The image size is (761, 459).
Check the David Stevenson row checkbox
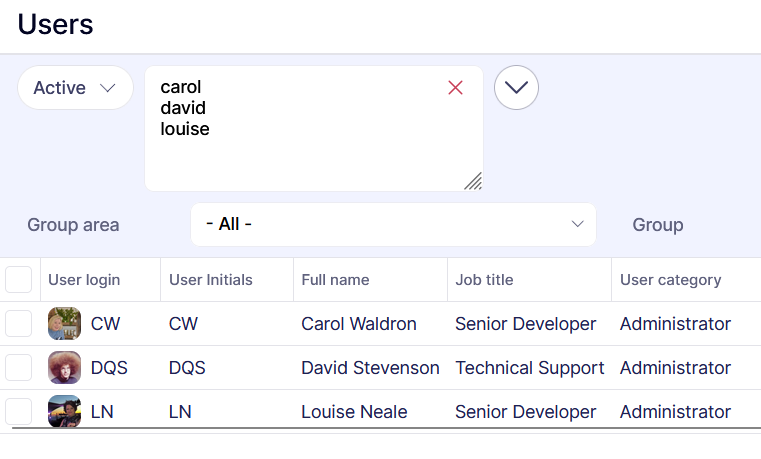(x=19, y=368)
